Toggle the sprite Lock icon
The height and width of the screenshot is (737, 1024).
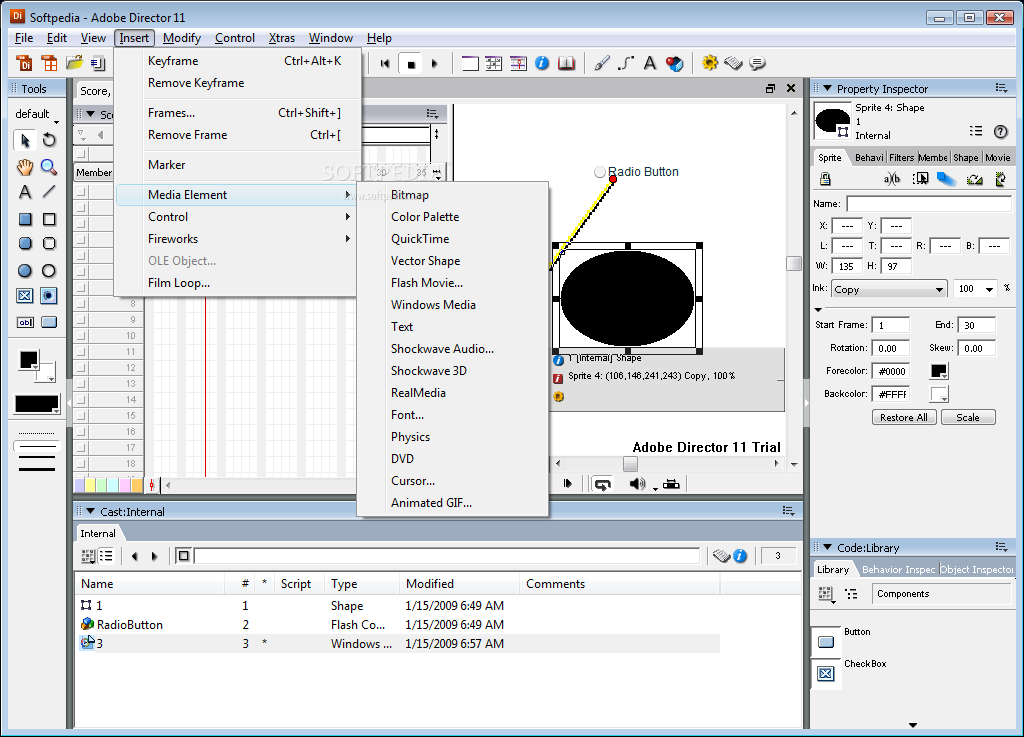click(x=825, y=179)
